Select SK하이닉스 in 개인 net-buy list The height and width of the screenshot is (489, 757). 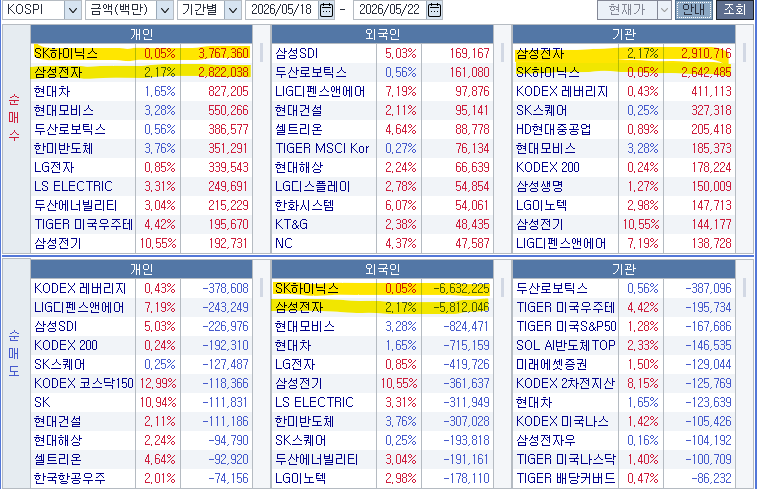pyautogui.click(x=66, y=53)
